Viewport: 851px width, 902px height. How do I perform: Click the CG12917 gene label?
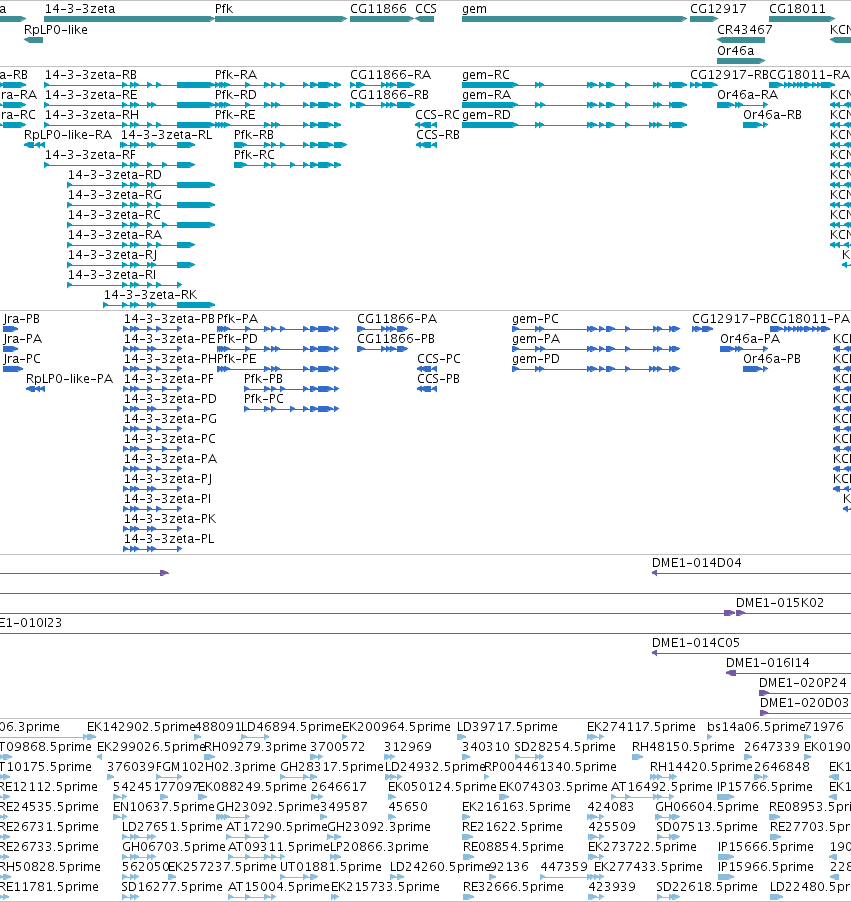(718, 9)
